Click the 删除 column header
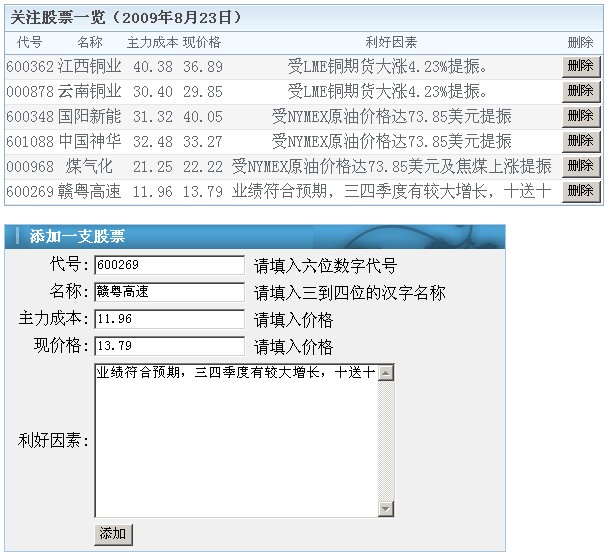The image size is (609, 557). tap(580, 42)
